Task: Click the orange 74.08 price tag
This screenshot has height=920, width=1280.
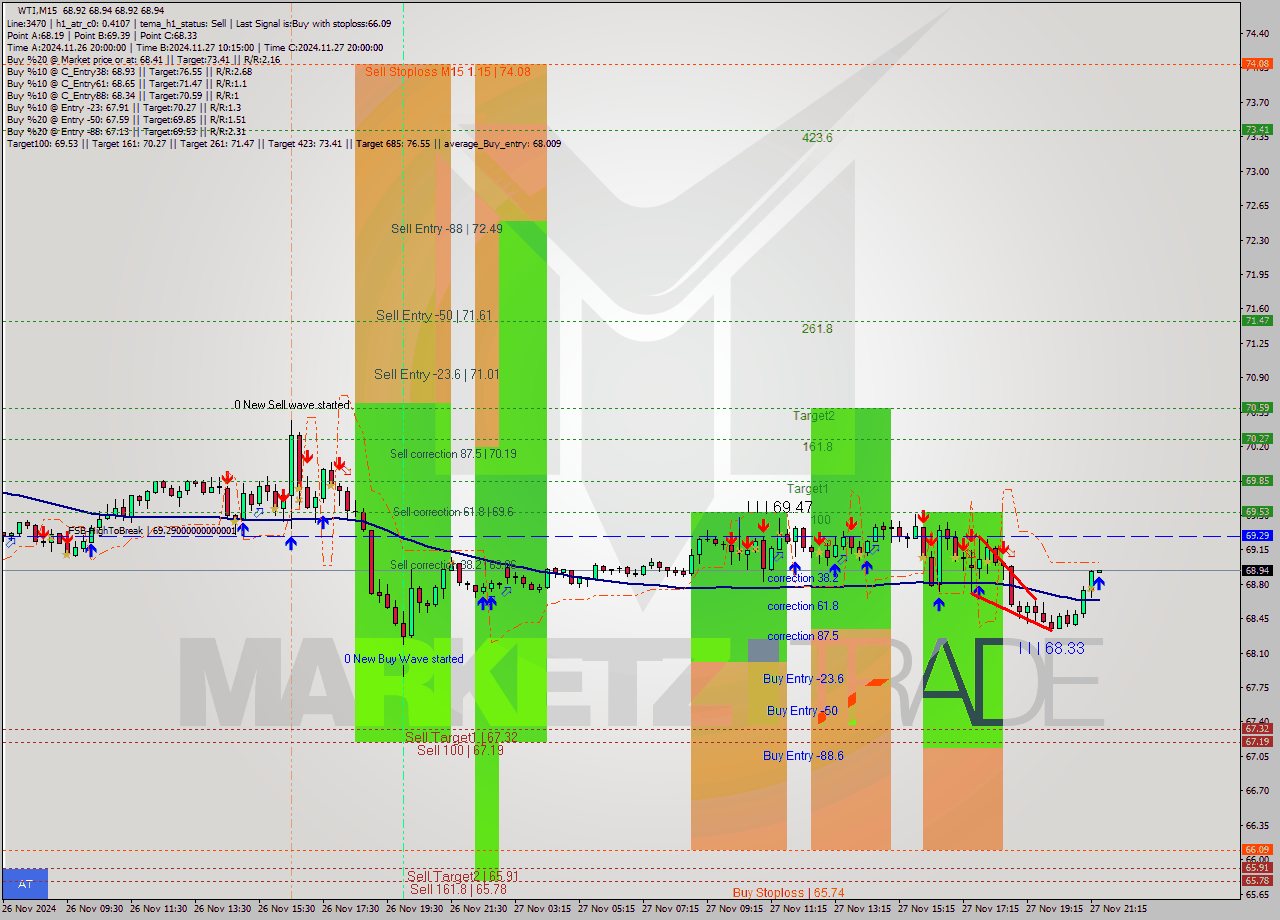Action: point(1257,64)
